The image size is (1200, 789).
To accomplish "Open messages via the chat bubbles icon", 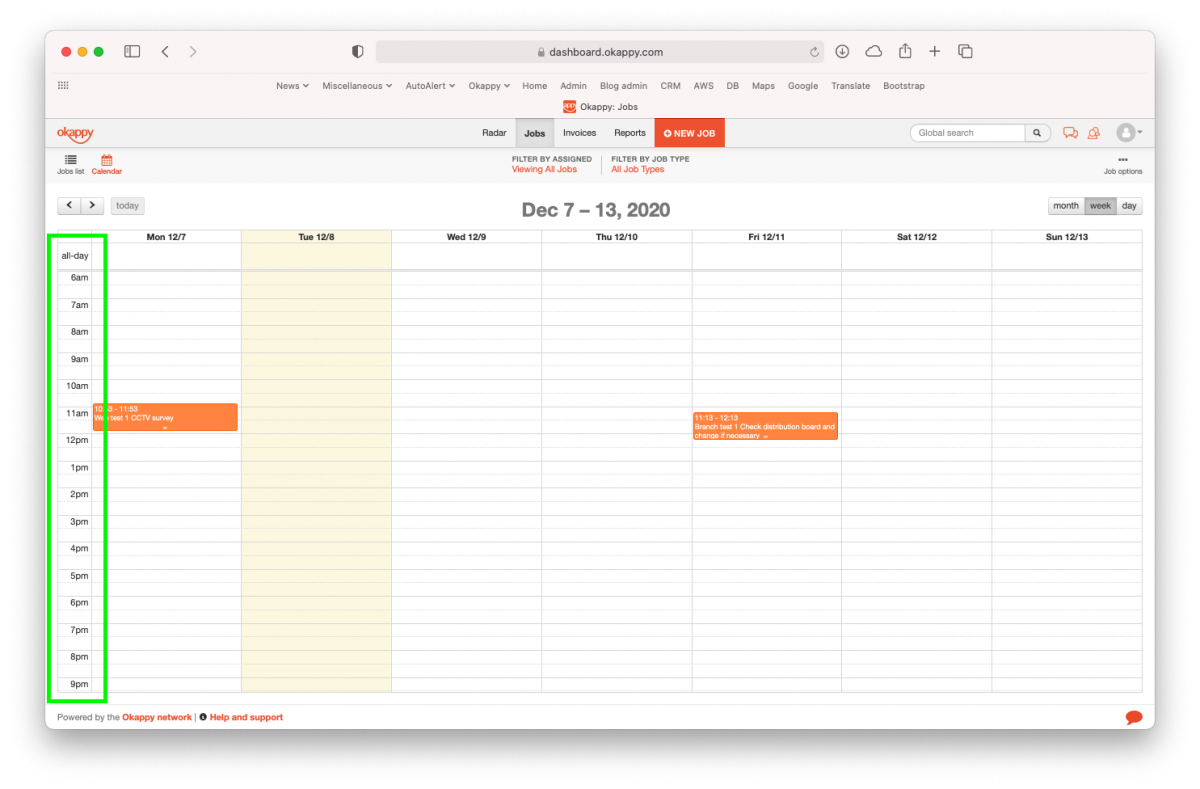I will pos(1070,132).
